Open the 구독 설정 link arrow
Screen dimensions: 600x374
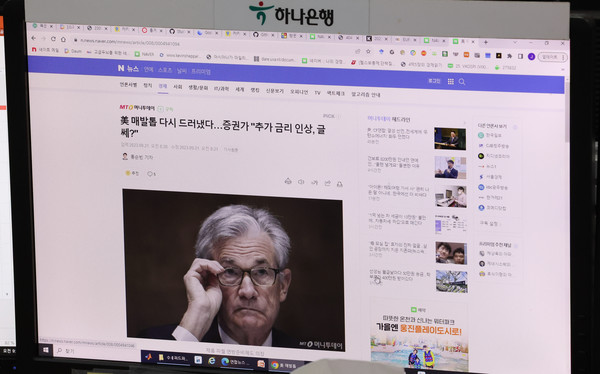pyautogui.click(x=491, y=223)
